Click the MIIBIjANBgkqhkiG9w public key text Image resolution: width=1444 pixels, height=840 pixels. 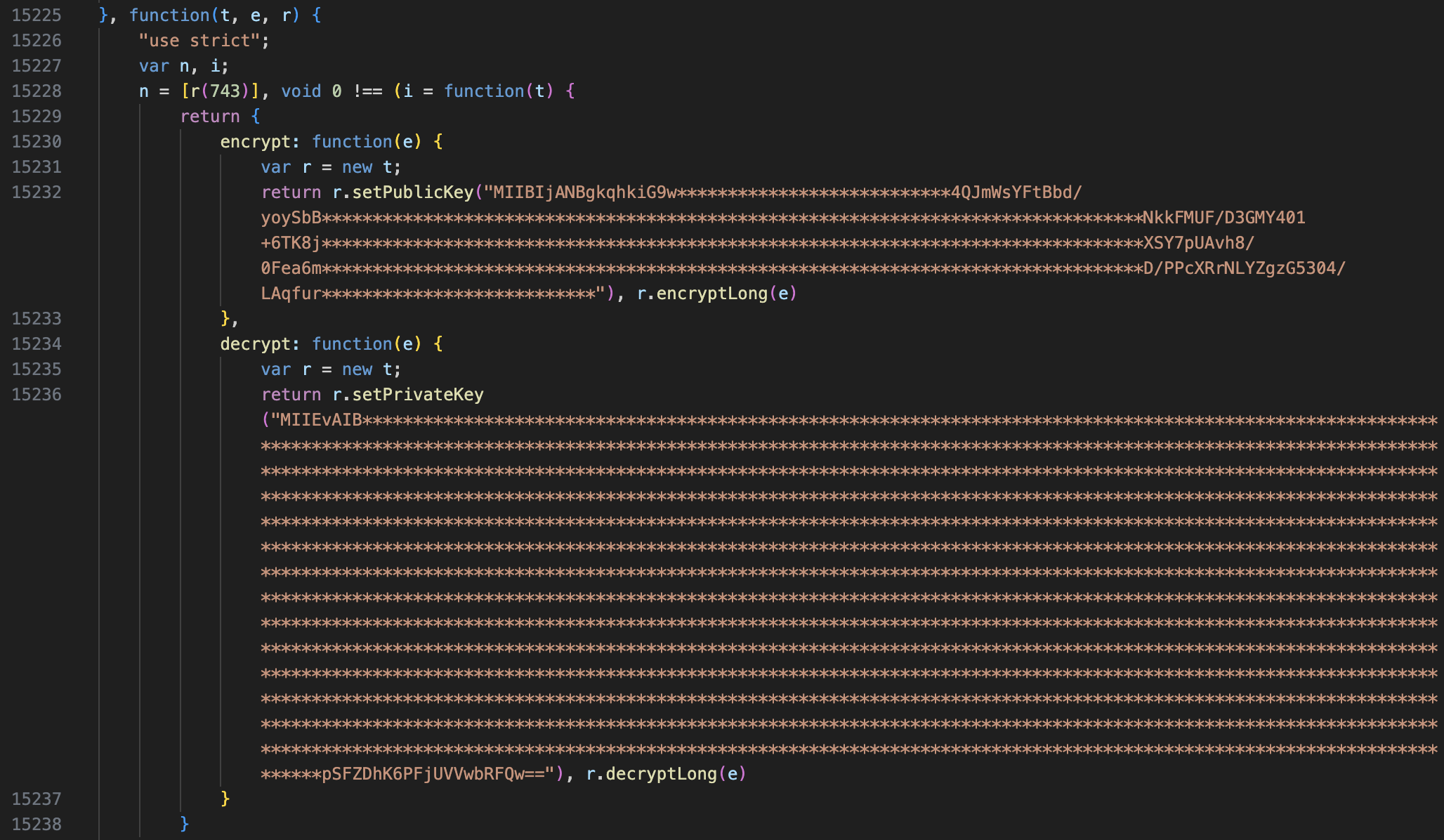[584, 192]
